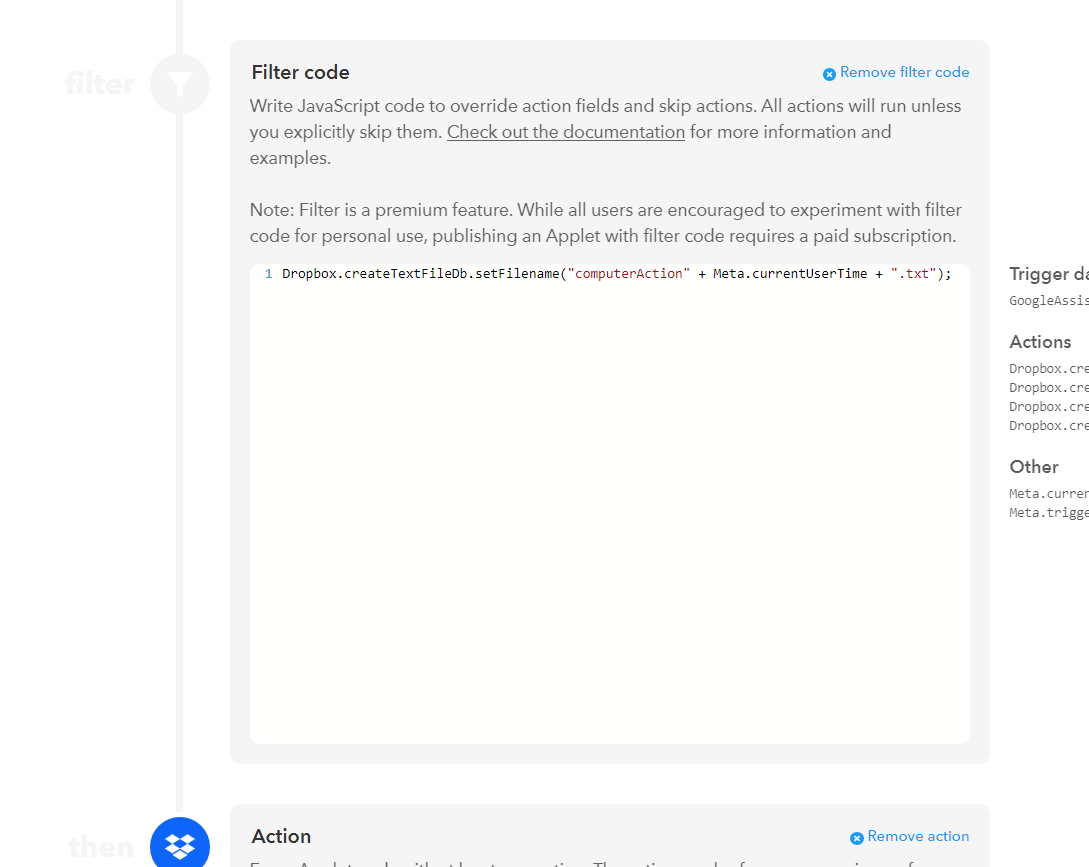Viewport: 1089px width, 867px height.
Task: Select the first Dropbox.createTextFileDb action entry
Action: point(1048,368)
